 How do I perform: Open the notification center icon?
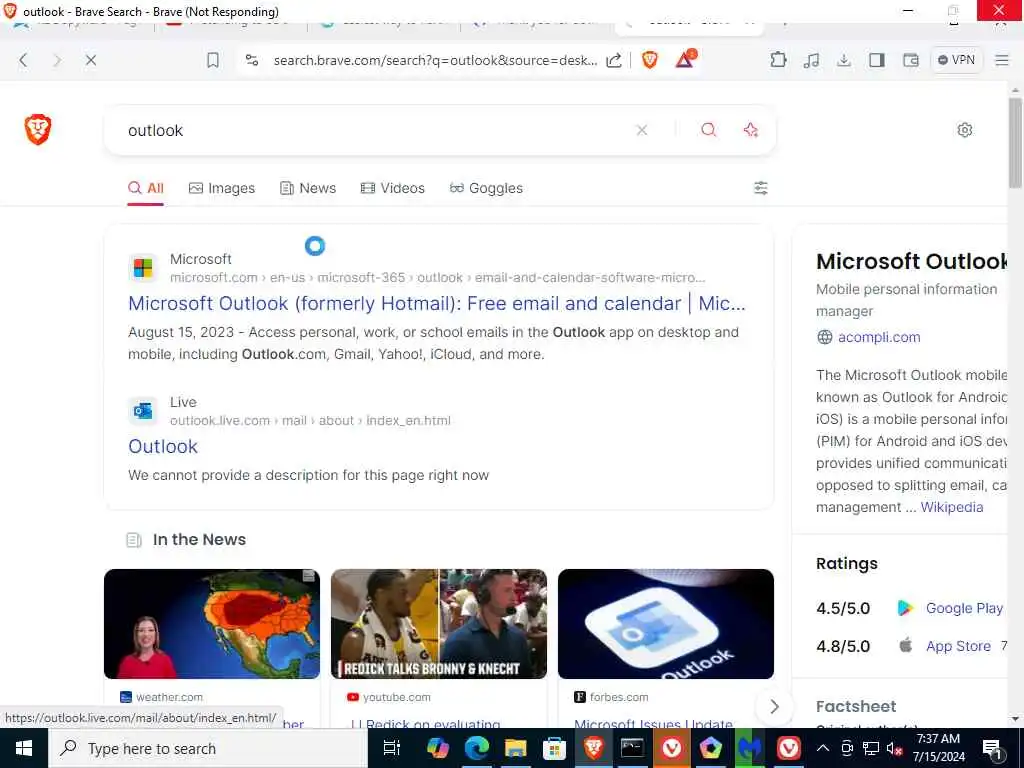(x=992, y=748)
